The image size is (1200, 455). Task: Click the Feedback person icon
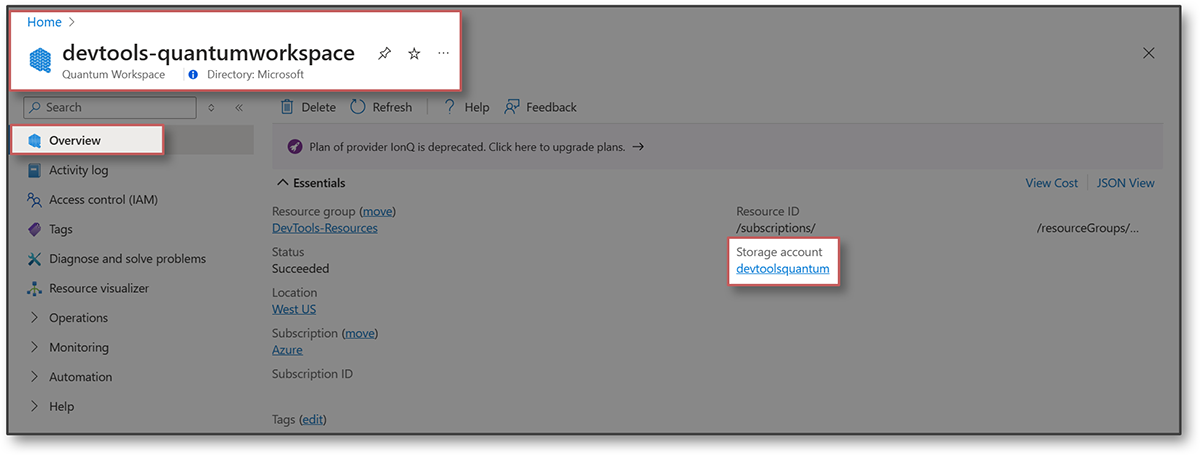512,107
